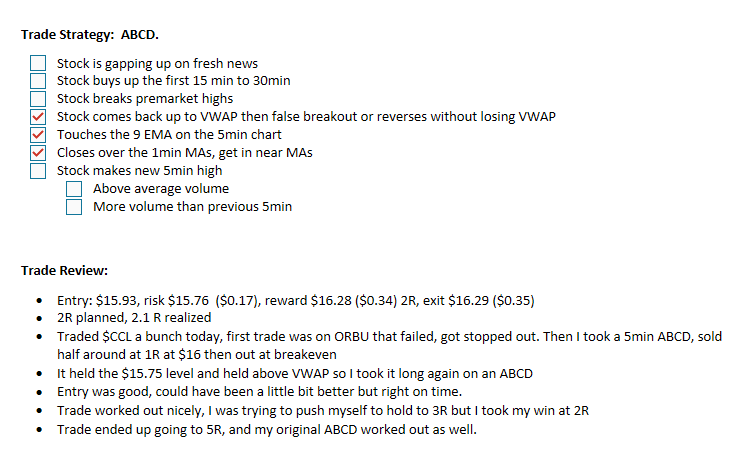The image size is (750, 453).
Task: Tick 'Stock buys up the first 15 min' checkbox
Action: coord(39,81)
